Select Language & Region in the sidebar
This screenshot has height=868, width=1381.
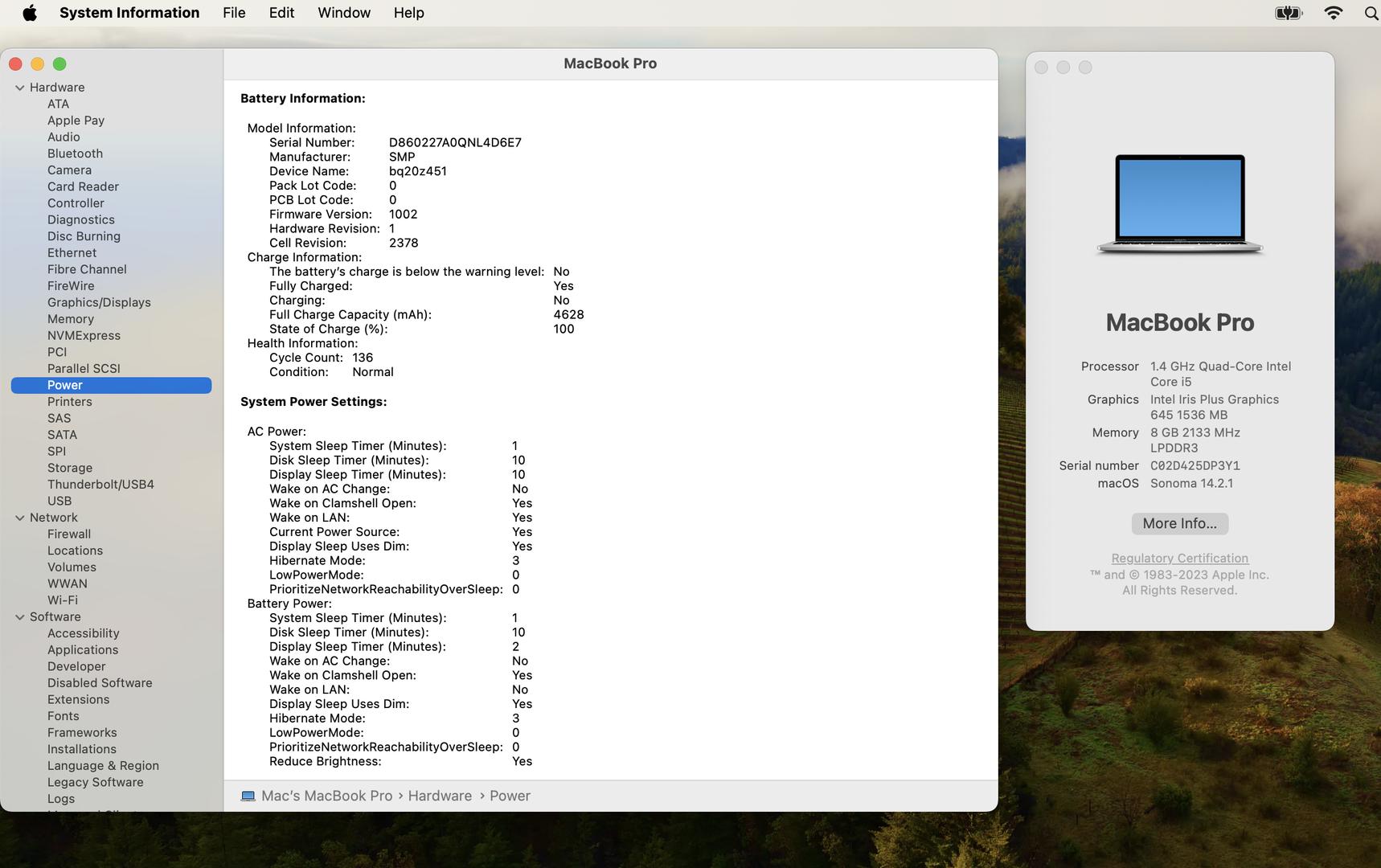coord(103,766)
